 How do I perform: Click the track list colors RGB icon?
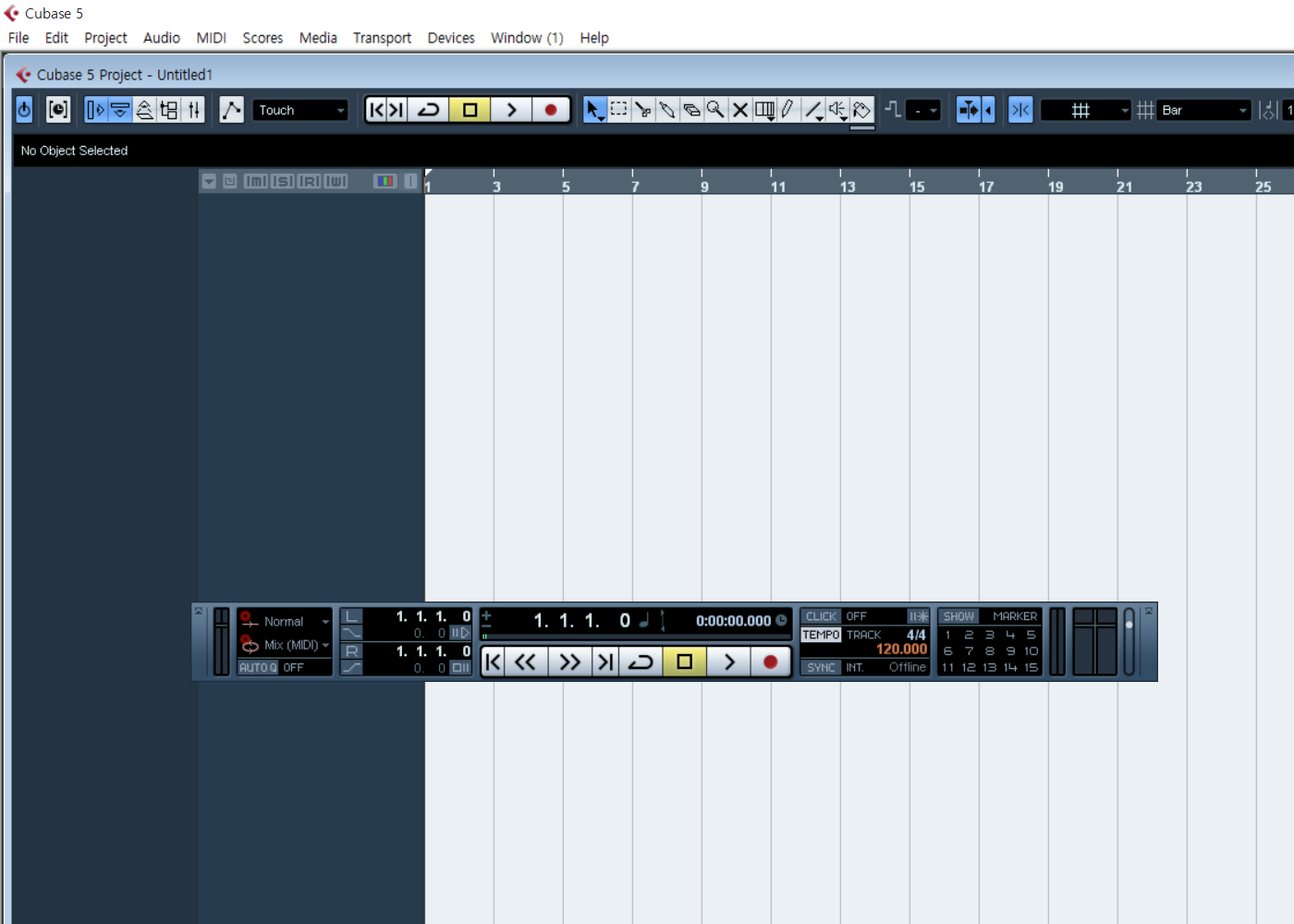pyautogui.click(x=385, y=181)
